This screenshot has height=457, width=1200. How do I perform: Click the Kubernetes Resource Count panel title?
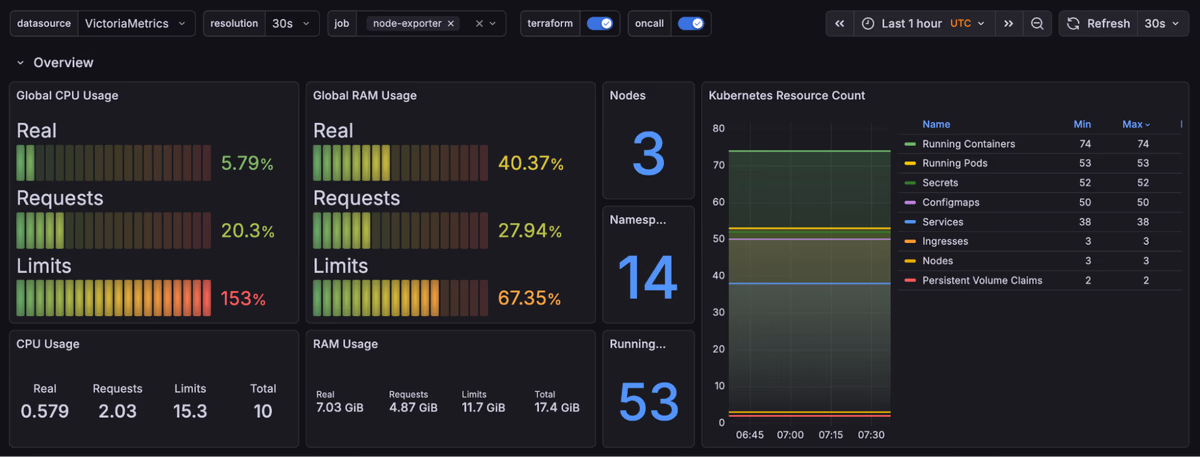[786, 96]
